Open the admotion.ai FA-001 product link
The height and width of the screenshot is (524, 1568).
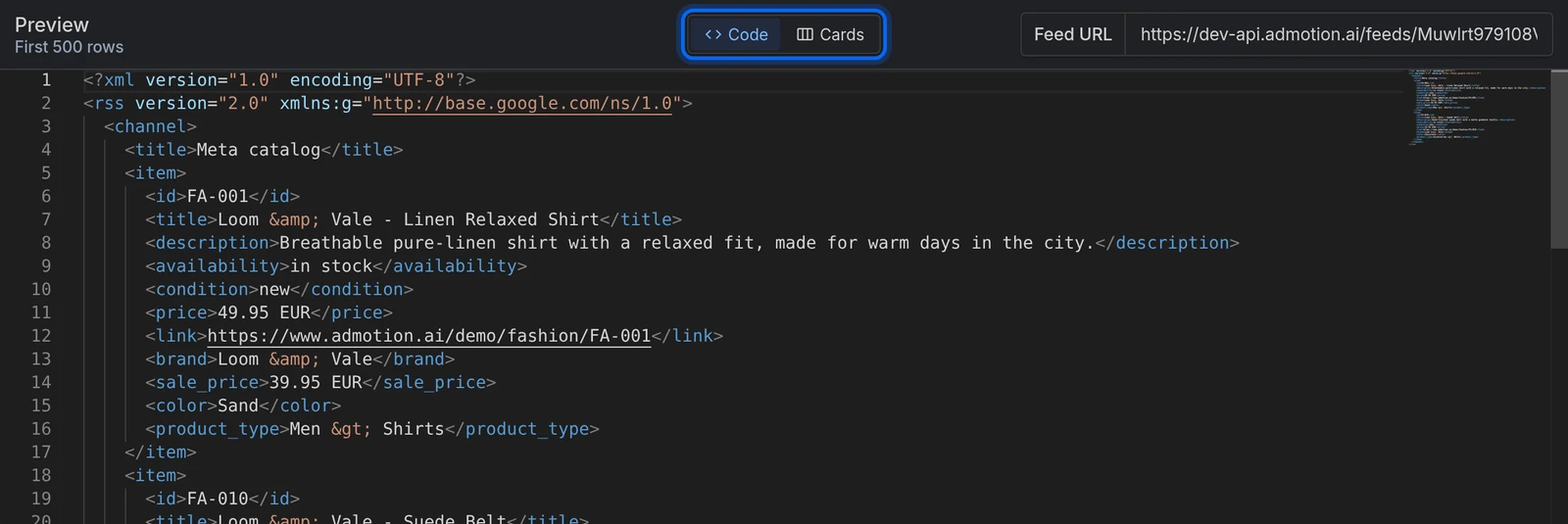pos(429,336)
